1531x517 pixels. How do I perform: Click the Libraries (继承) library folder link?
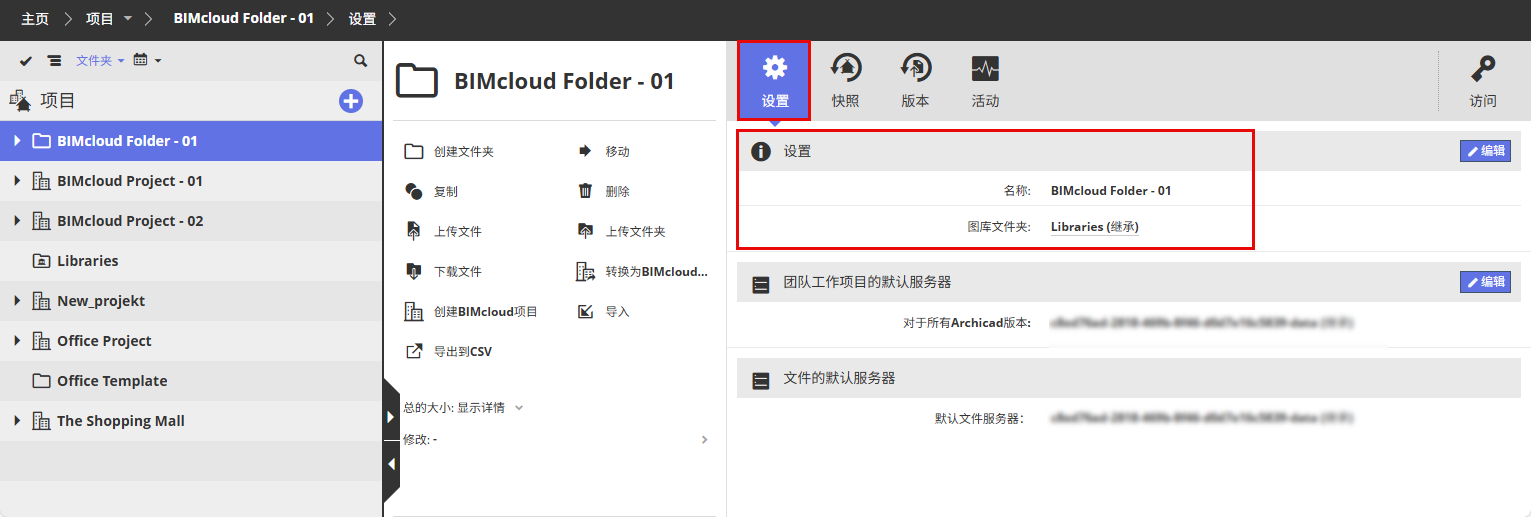(x=1095, y=227)
